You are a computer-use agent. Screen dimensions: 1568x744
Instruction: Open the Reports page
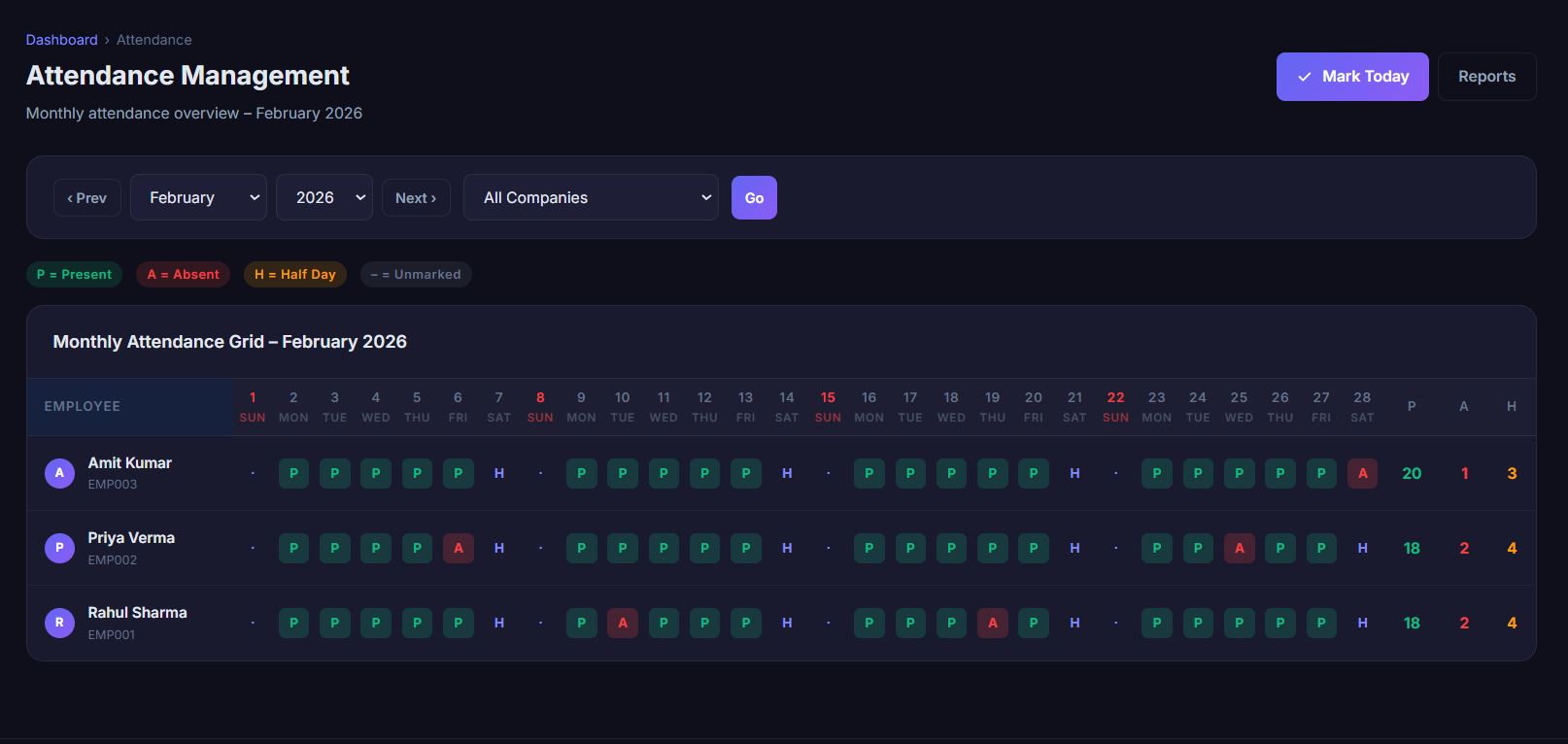pos(1485,77)
